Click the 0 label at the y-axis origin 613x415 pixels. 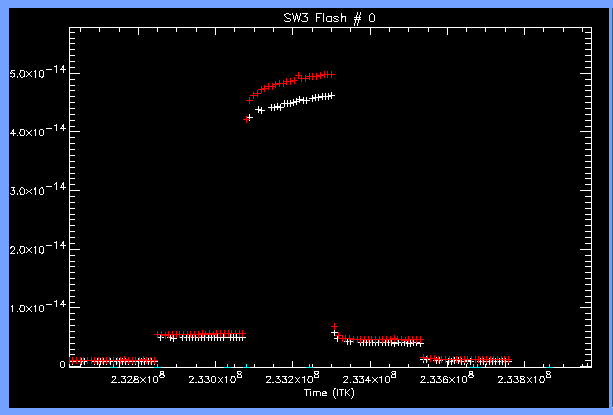(x=61, y=365)
